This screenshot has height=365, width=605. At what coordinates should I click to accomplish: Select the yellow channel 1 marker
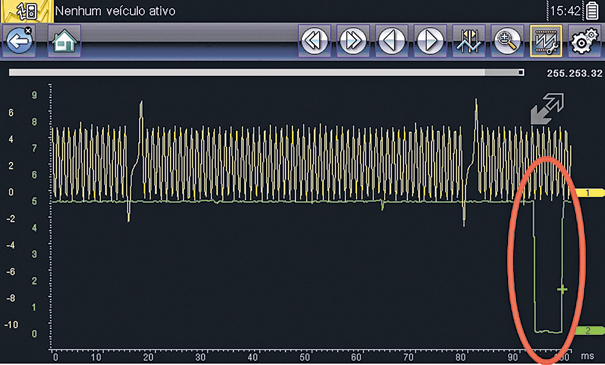tap(589, 193)
